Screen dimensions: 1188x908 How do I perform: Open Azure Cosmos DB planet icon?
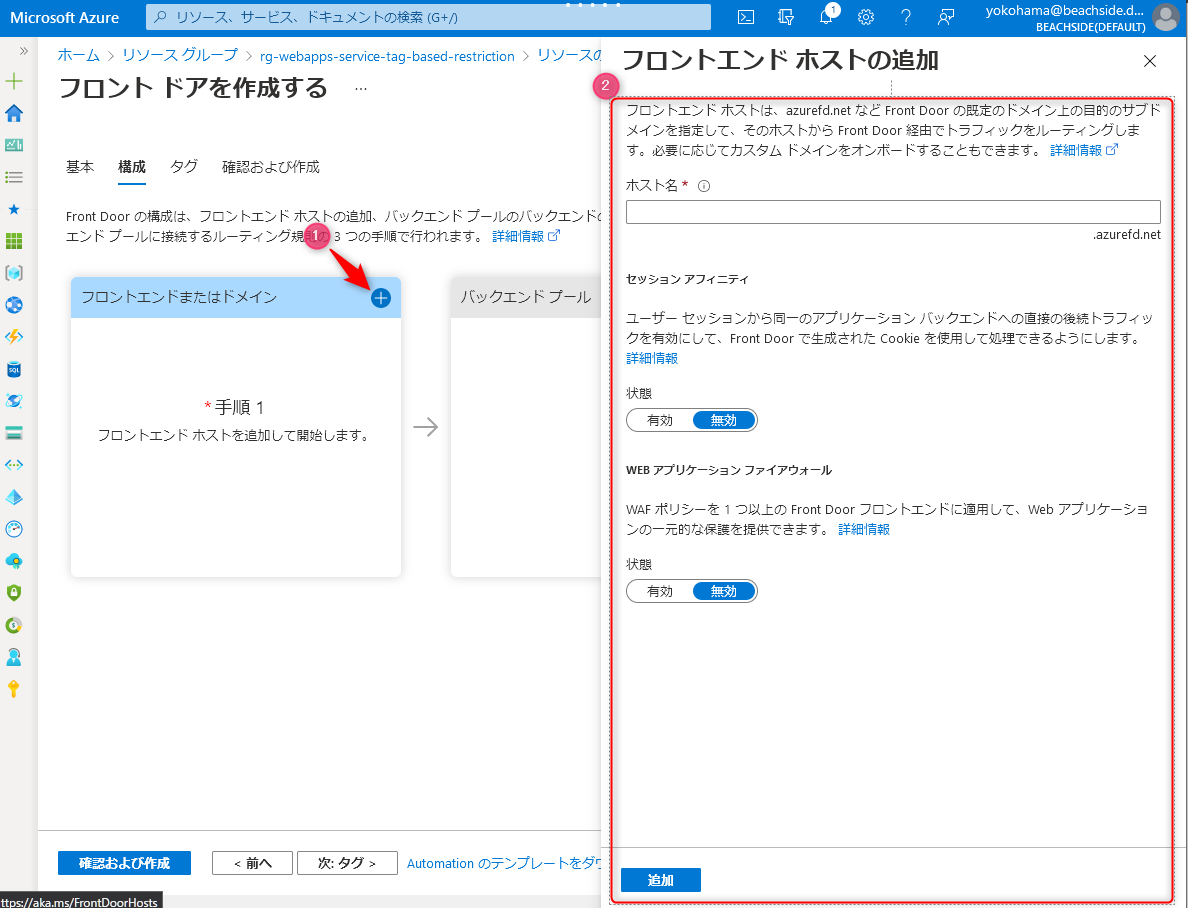(x=14, y=401)
